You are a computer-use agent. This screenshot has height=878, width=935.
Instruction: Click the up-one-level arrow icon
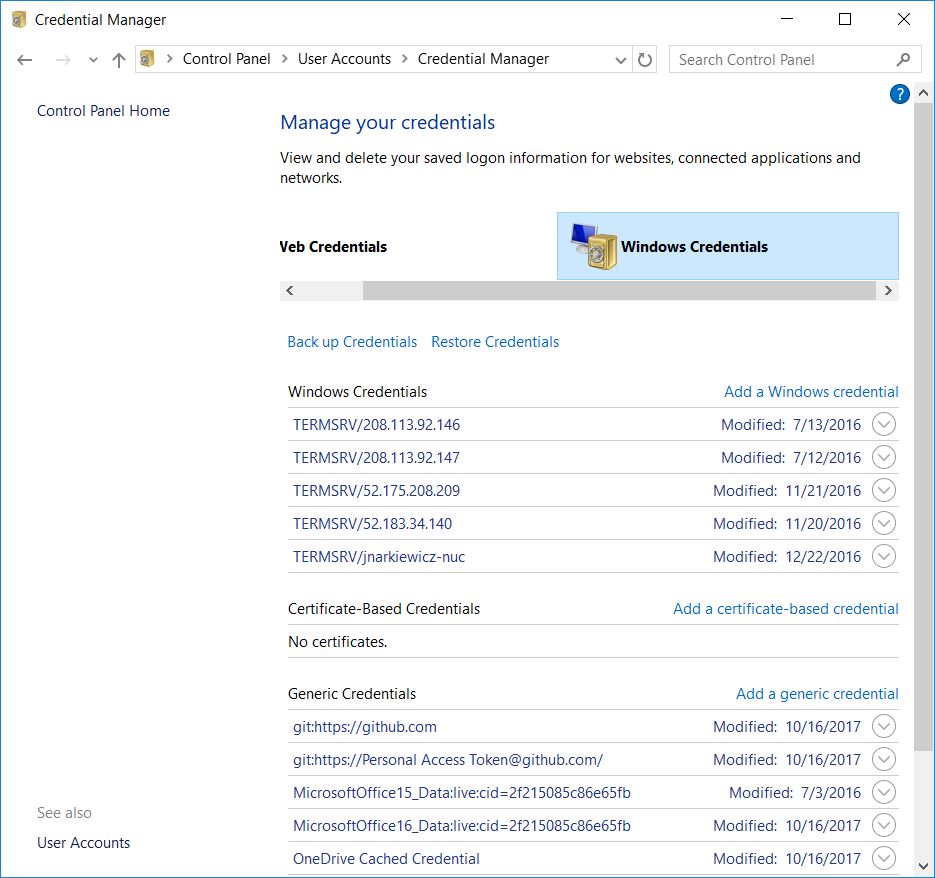[117, 59]
